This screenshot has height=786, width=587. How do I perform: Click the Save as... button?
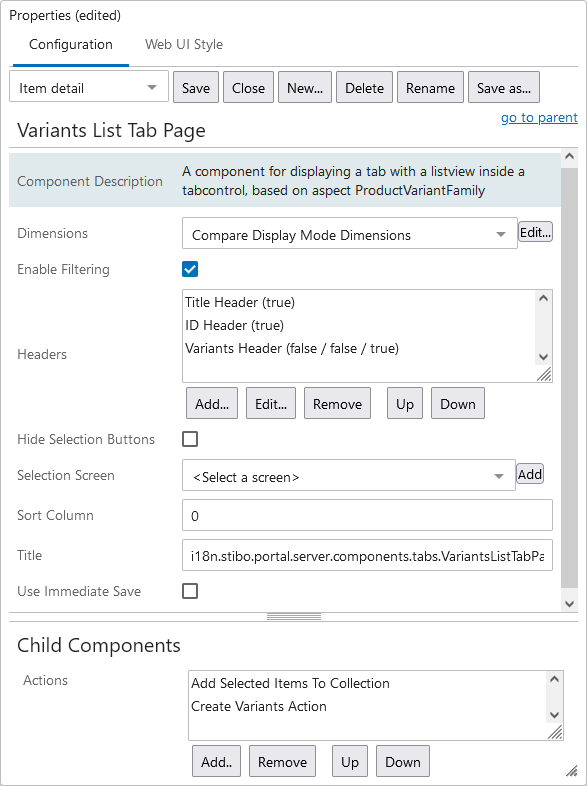point(504,88)
